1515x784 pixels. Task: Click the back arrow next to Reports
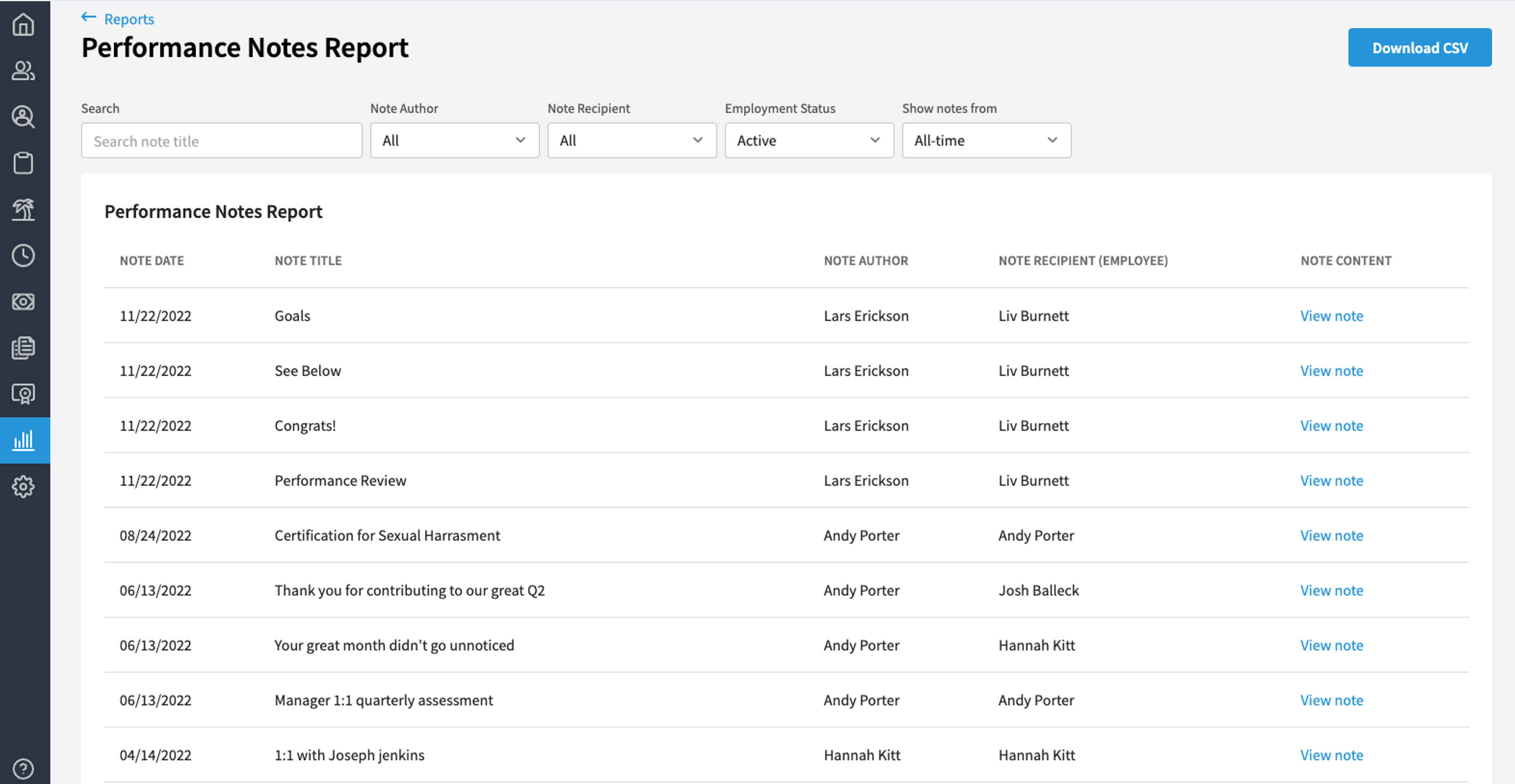(89, 17)
